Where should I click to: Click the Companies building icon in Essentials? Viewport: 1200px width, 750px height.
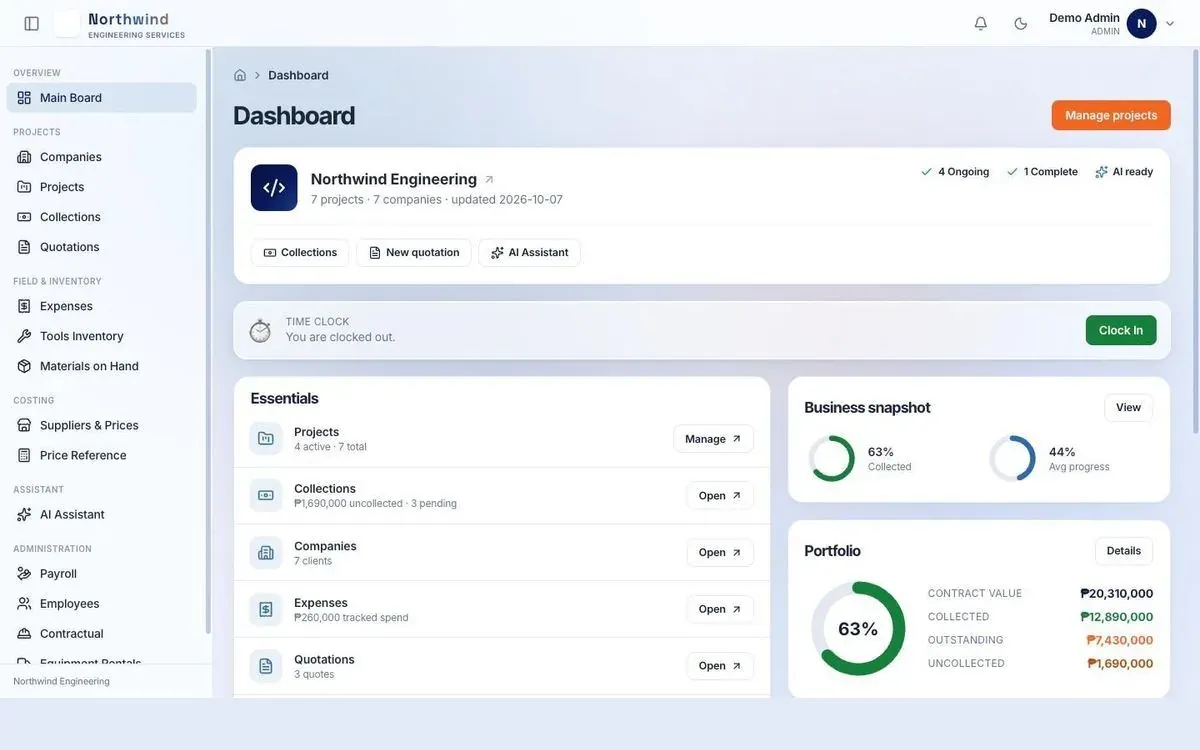(266, 552)
